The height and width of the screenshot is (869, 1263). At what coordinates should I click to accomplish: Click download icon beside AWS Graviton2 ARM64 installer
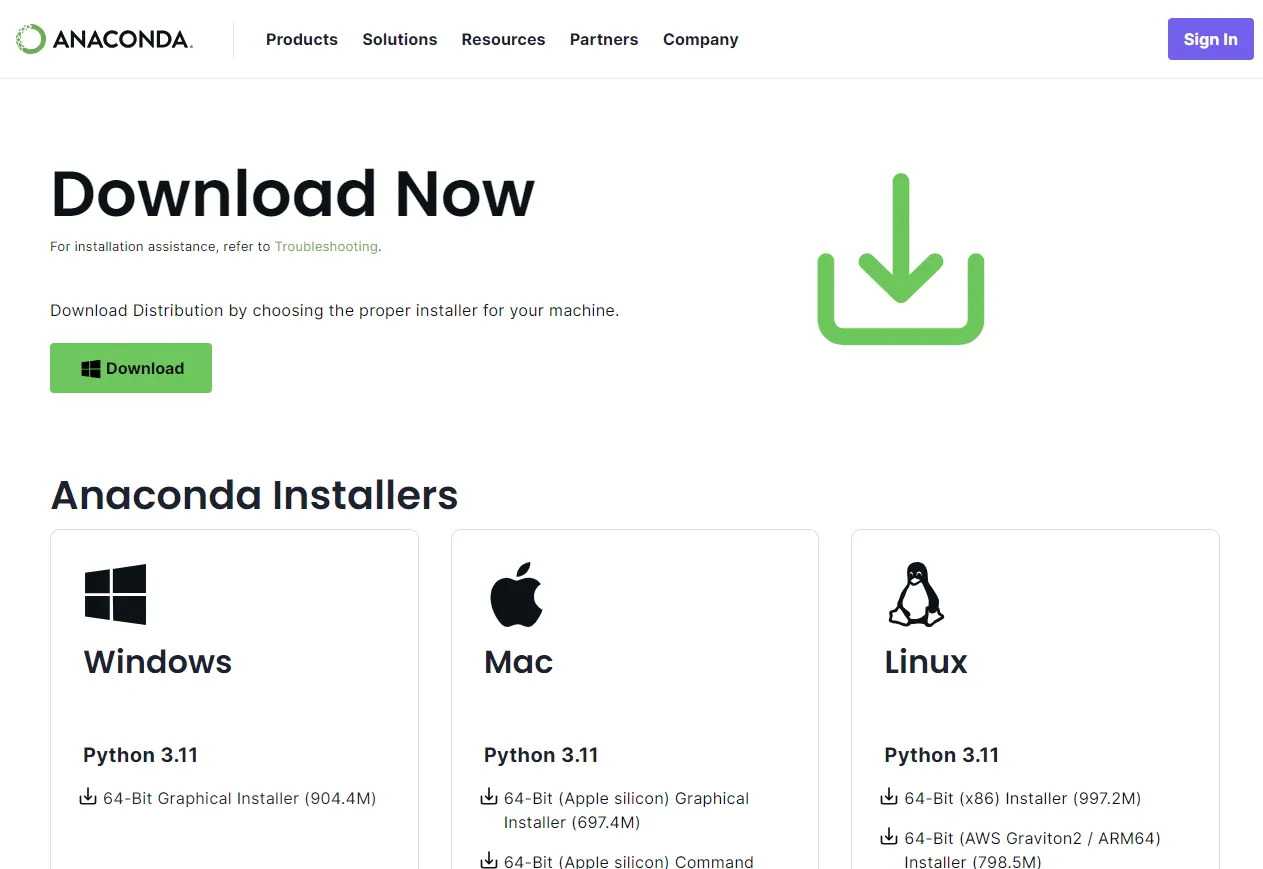point(889,837)
